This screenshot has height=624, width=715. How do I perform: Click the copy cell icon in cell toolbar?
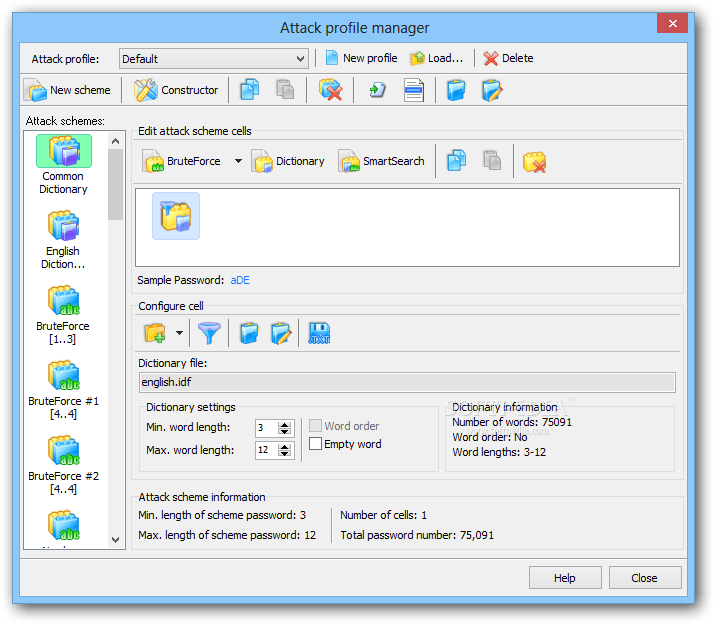456,161
